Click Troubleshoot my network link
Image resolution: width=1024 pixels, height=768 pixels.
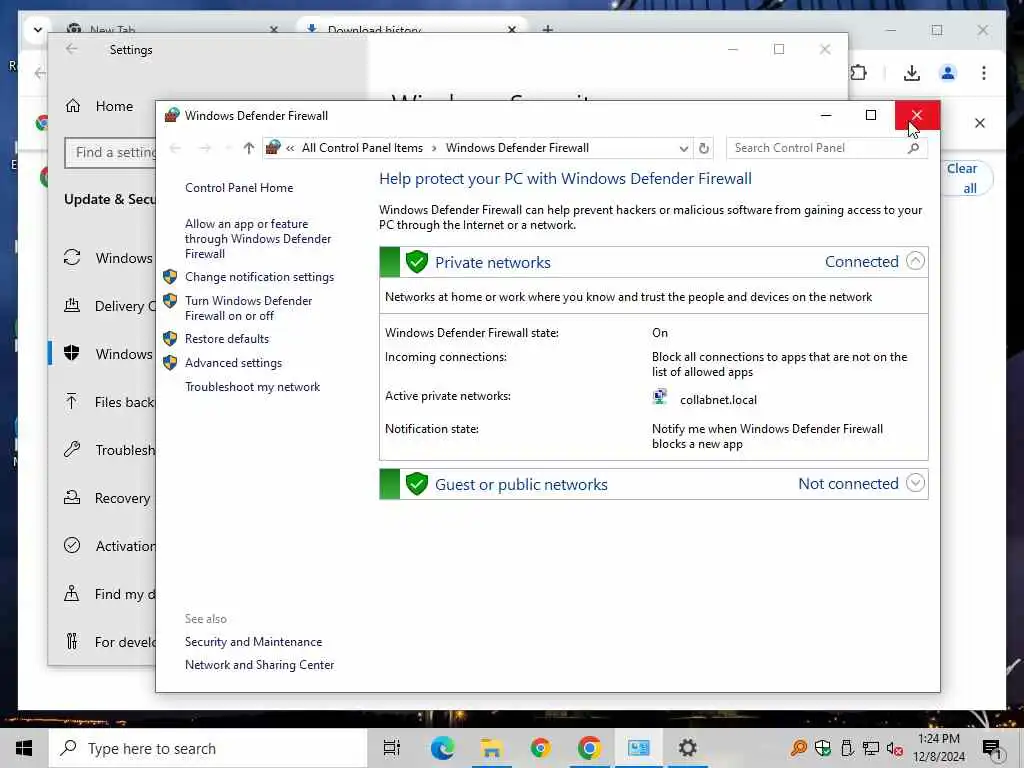click(x=252, y=387)
